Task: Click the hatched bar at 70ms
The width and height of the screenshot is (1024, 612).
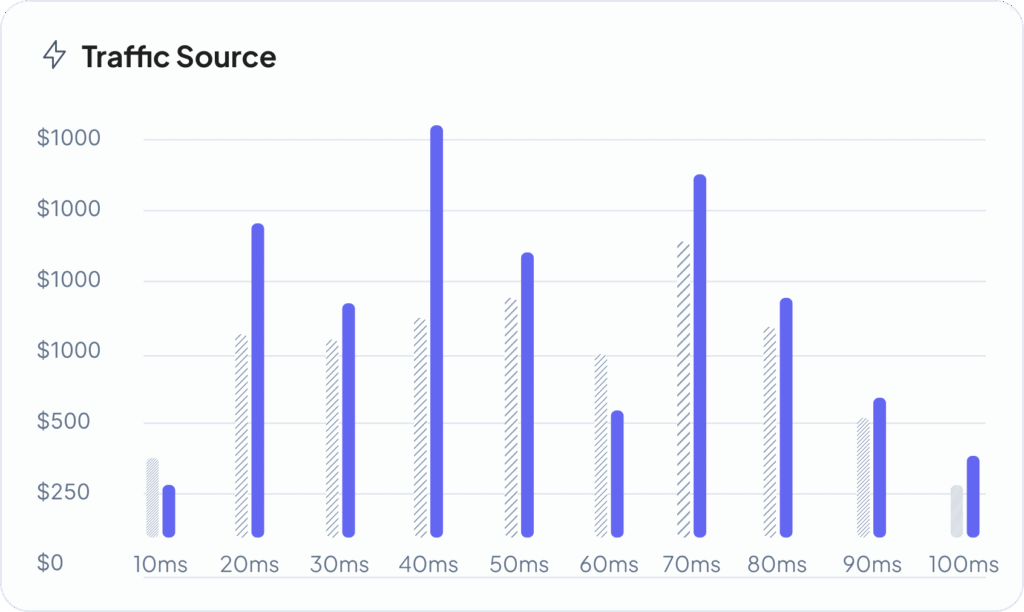Action: 683,388
